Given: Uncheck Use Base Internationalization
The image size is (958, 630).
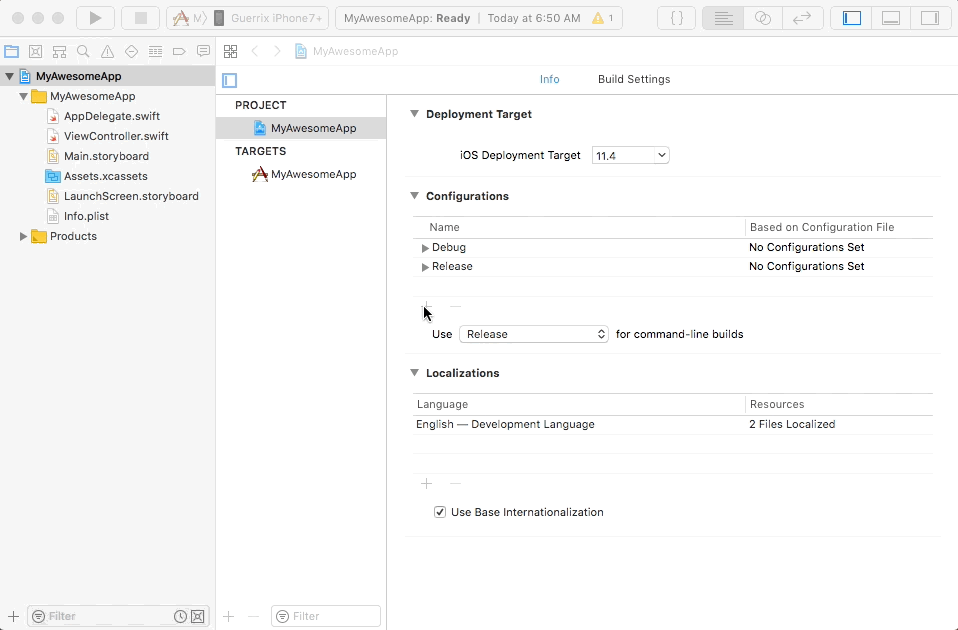Looking at the screenshot, I should (x=440, y=512).
